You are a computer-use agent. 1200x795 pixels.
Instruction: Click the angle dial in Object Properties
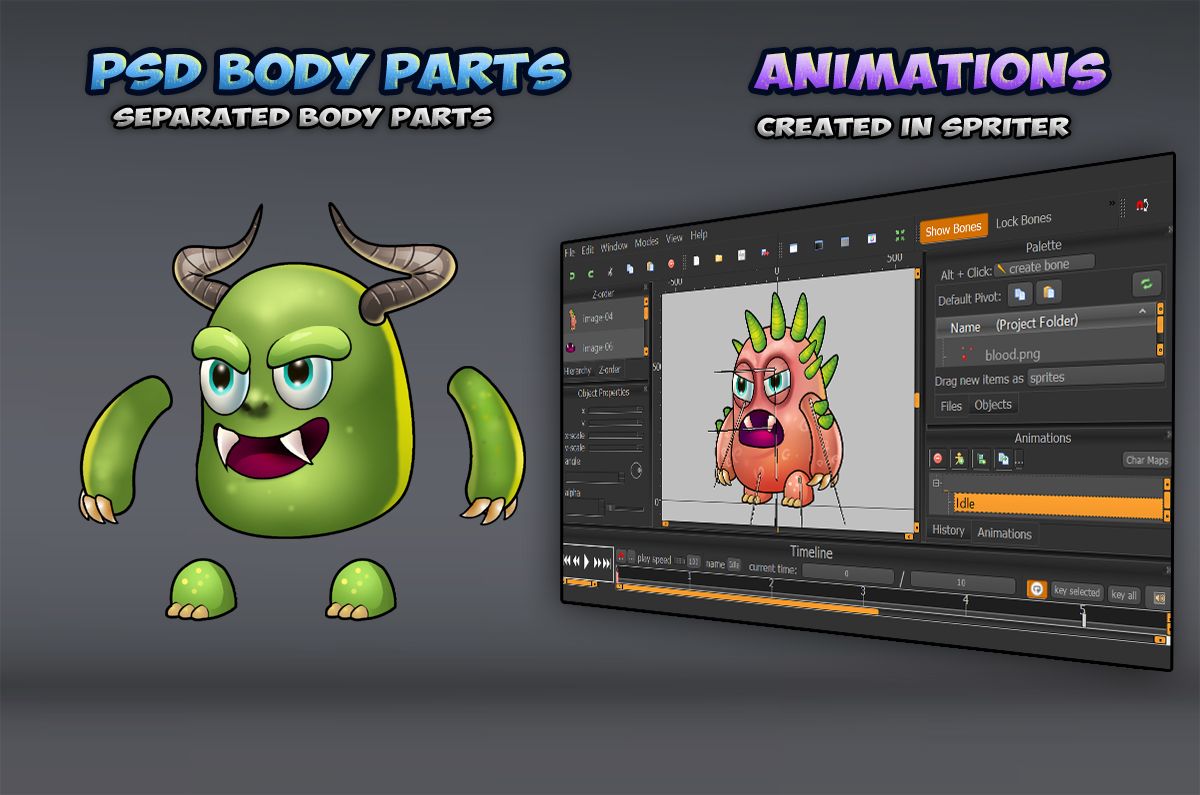coord(635,470)
